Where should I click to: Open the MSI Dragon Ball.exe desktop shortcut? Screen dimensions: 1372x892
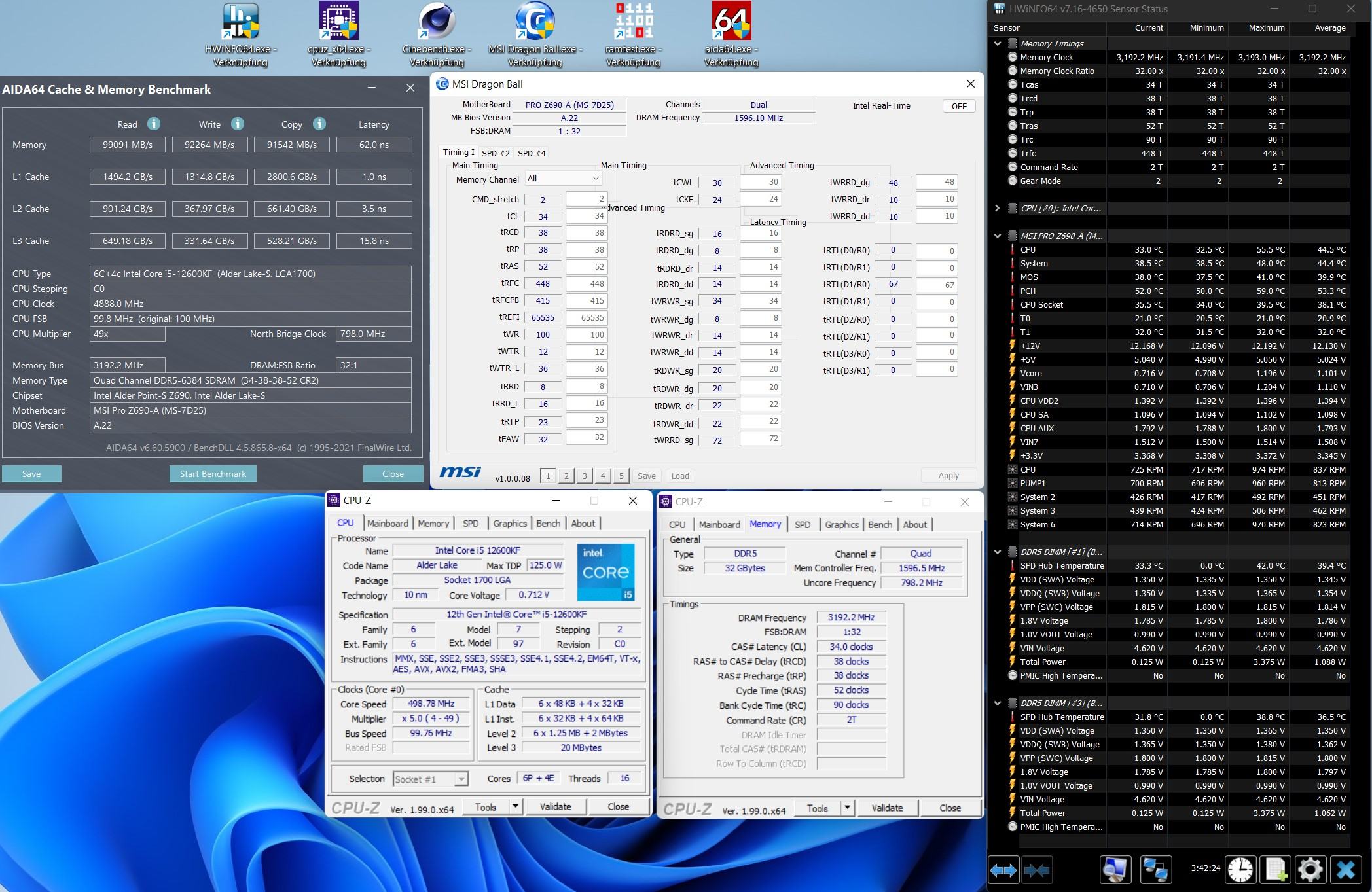[x=535, y=35]
